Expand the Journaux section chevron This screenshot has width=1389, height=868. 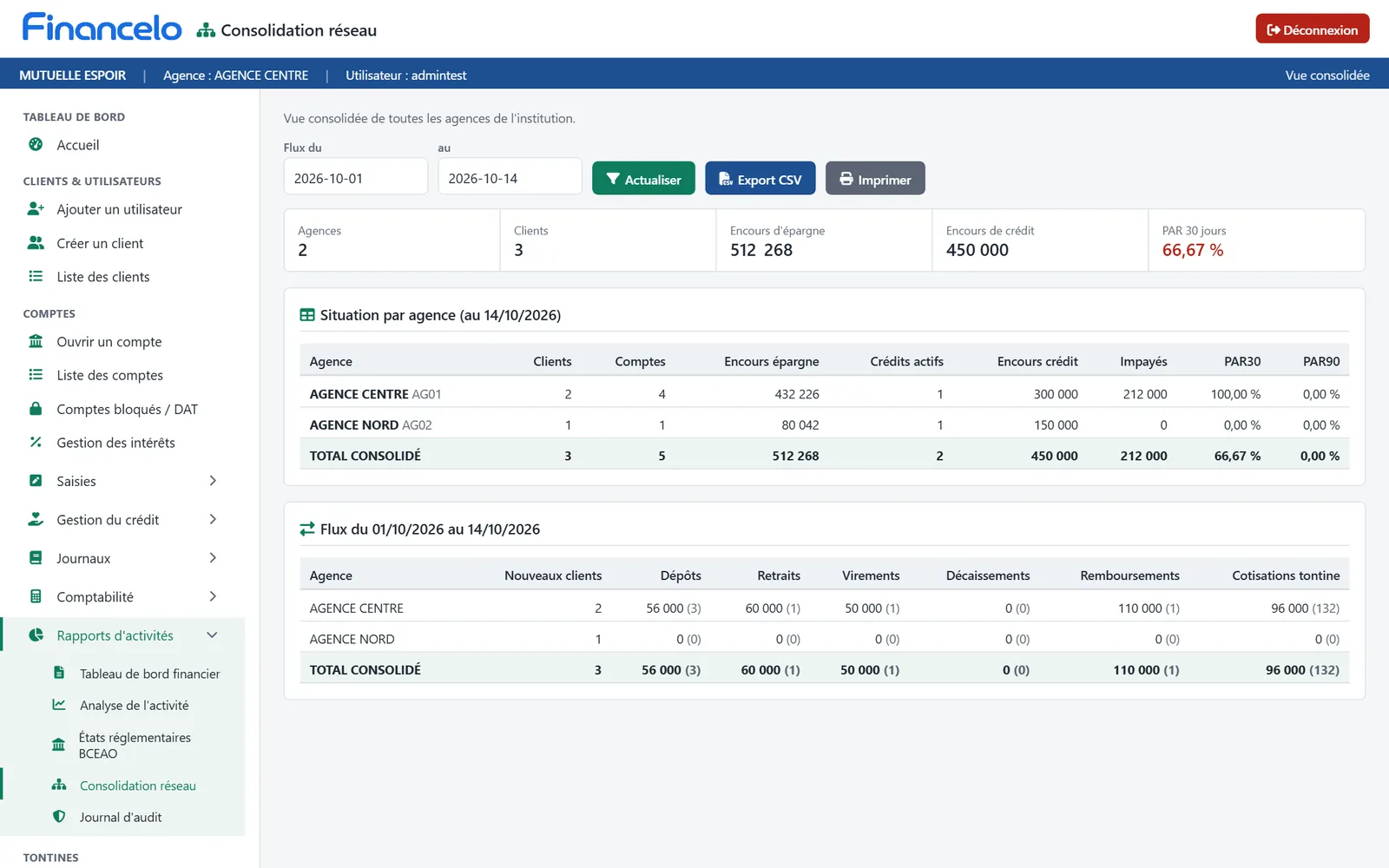point(213,558)
